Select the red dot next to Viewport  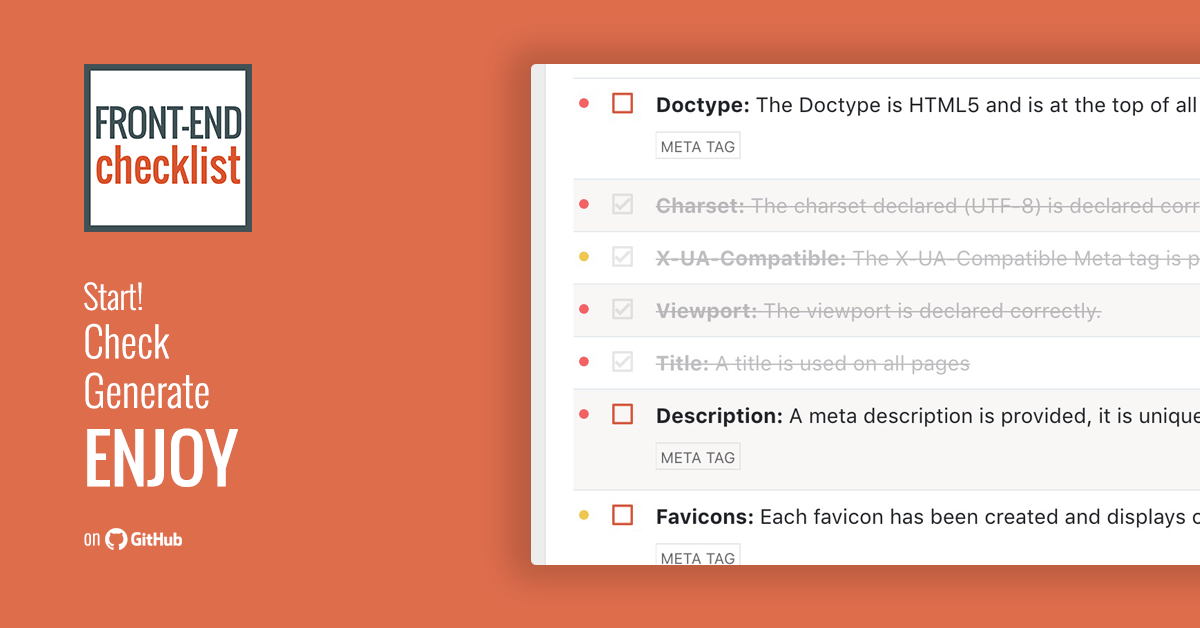[x=584, y=308]
